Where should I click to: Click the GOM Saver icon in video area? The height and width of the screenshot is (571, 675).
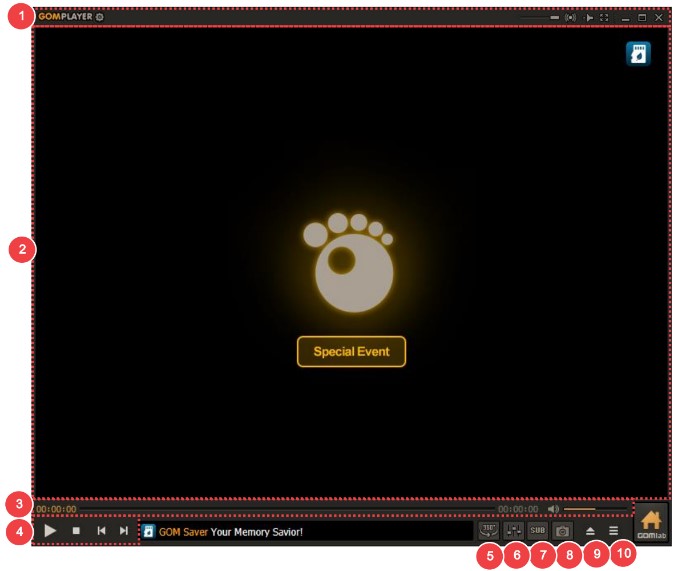pyautogui.click(x=638, y=54)
